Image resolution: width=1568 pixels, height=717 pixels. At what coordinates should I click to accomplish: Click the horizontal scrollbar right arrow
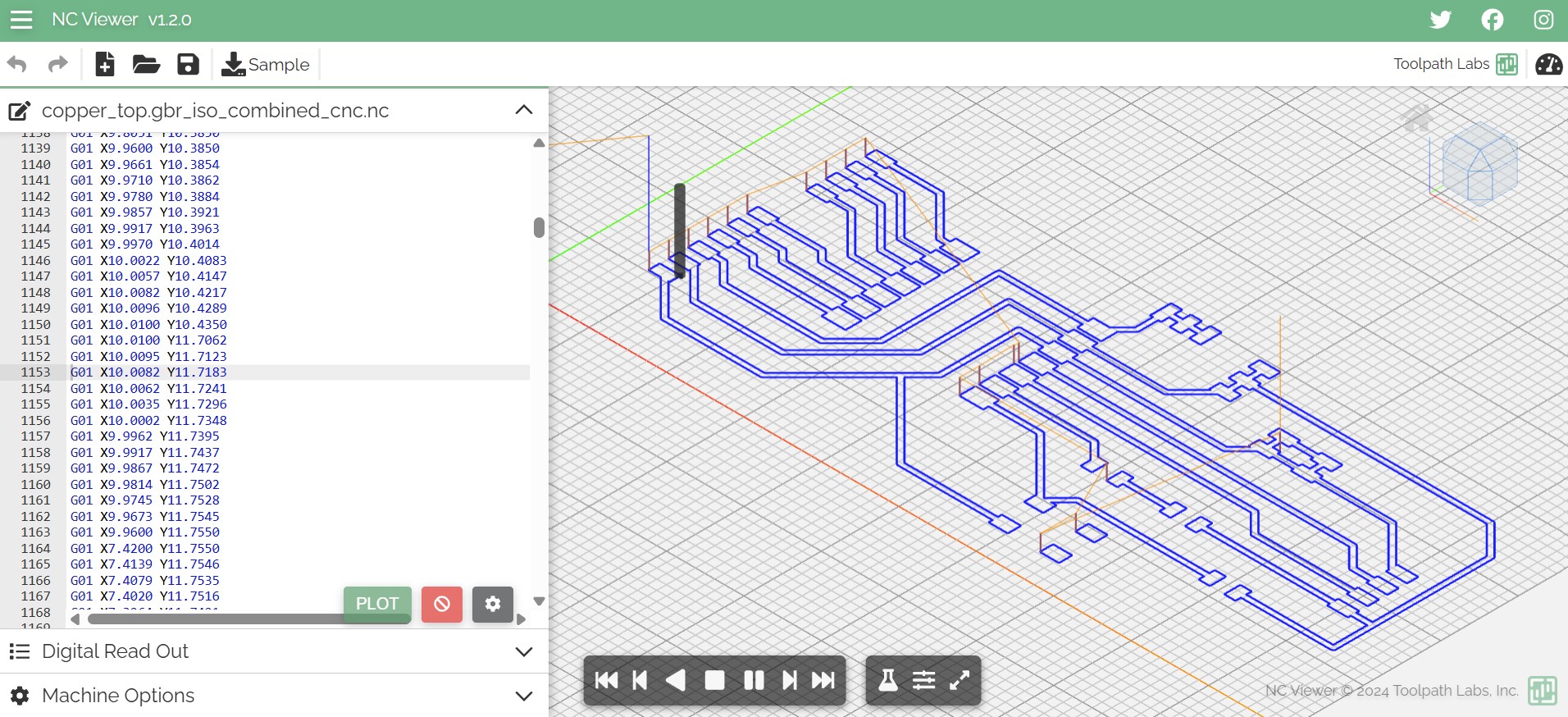521,619
